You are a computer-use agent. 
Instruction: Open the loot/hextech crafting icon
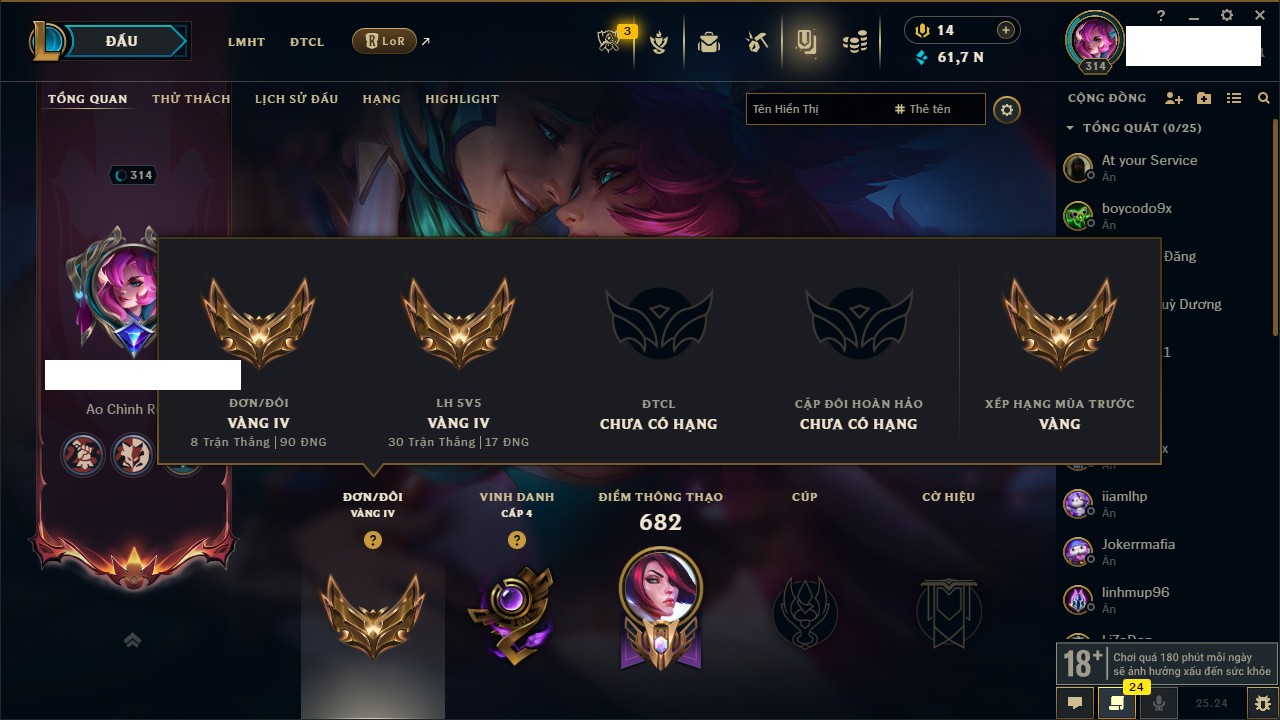[757, 42]
